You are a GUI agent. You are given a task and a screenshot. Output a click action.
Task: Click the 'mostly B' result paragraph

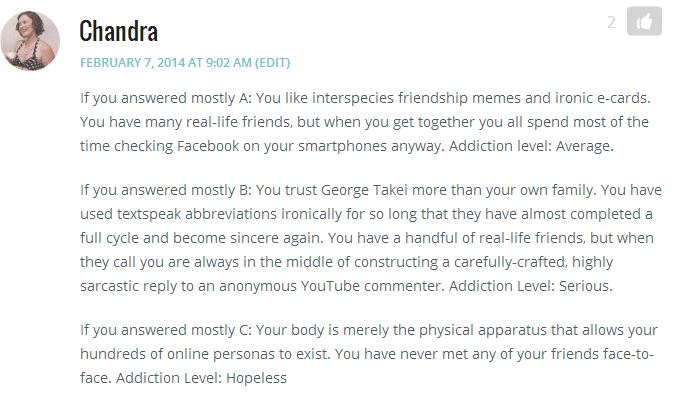371,238
